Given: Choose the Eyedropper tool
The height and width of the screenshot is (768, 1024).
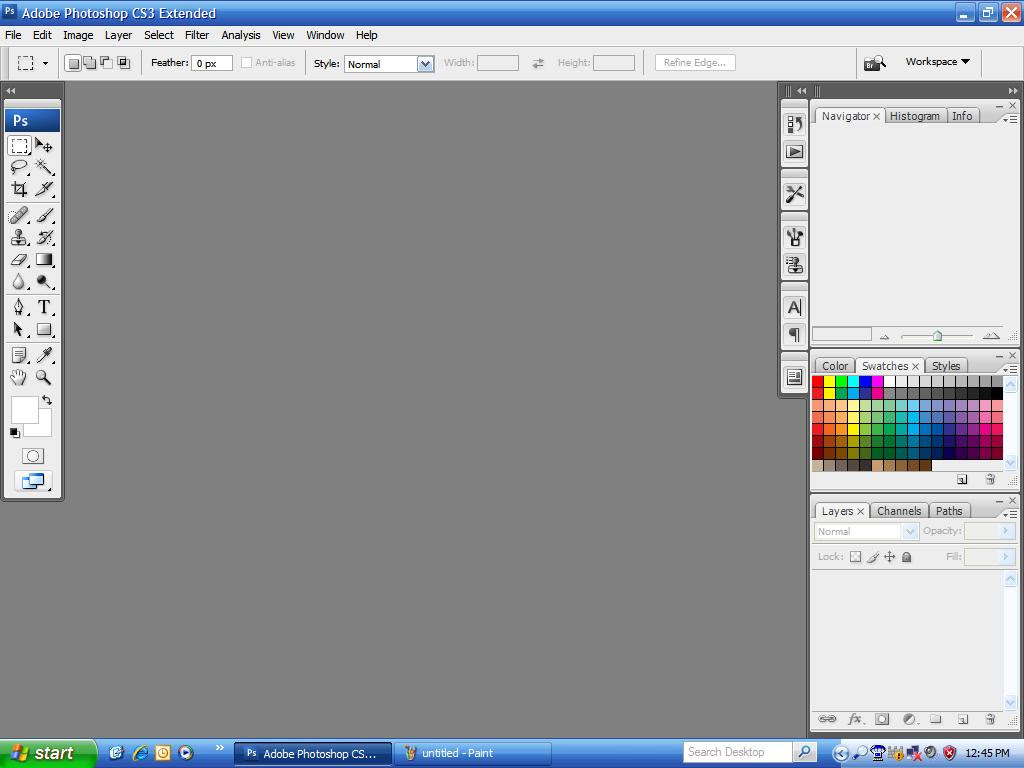Looking at the screenshot, I should [x=44, y=355].
